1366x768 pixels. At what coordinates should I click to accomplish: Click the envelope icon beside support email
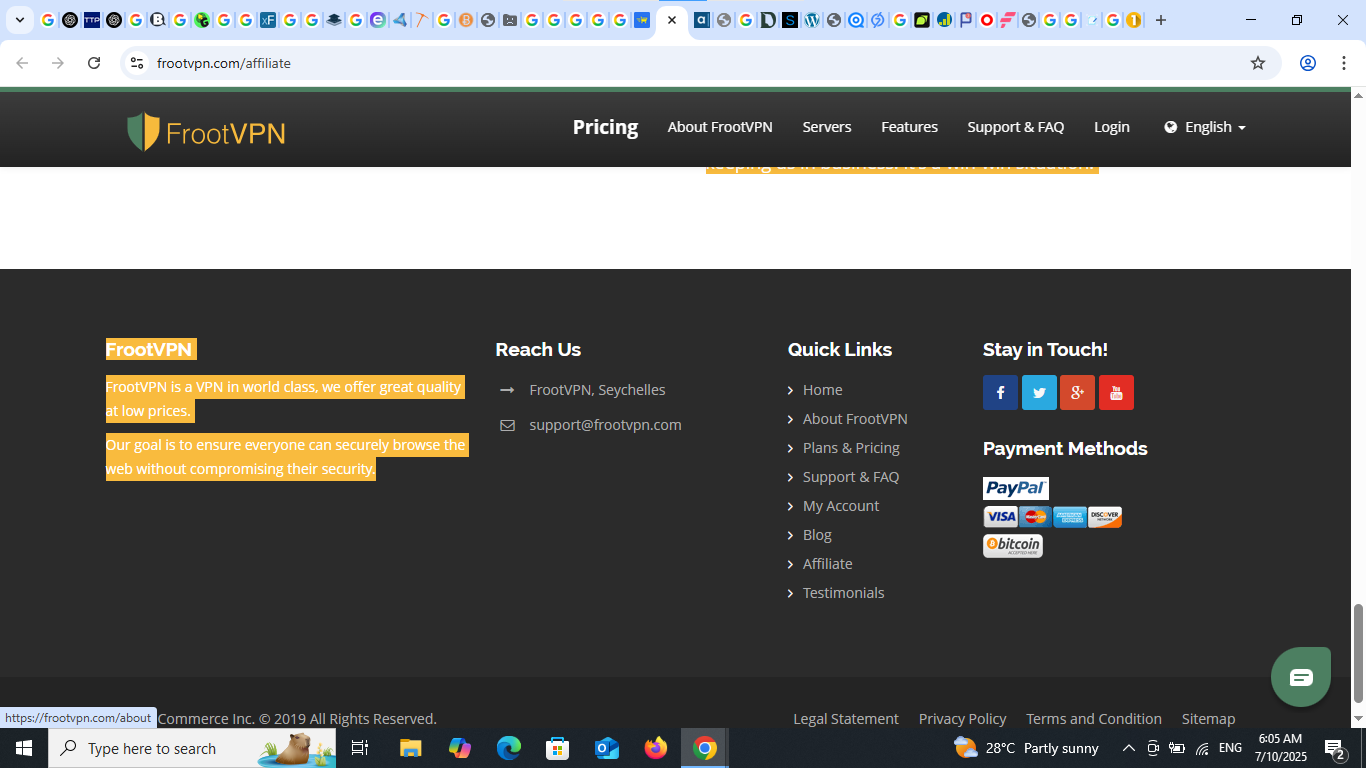pos(507,425)
